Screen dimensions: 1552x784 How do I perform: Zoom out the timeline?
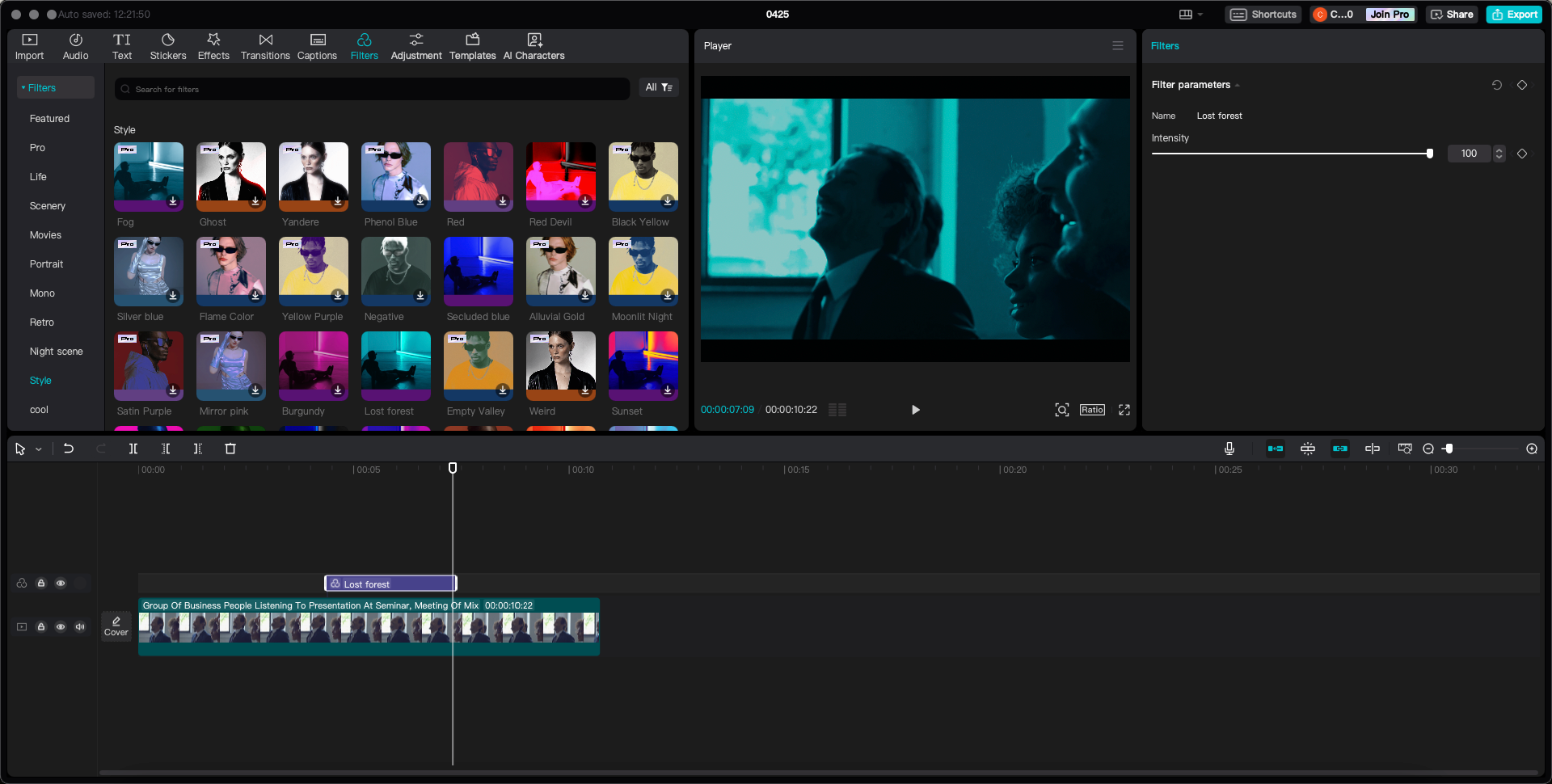point(1428,449)
